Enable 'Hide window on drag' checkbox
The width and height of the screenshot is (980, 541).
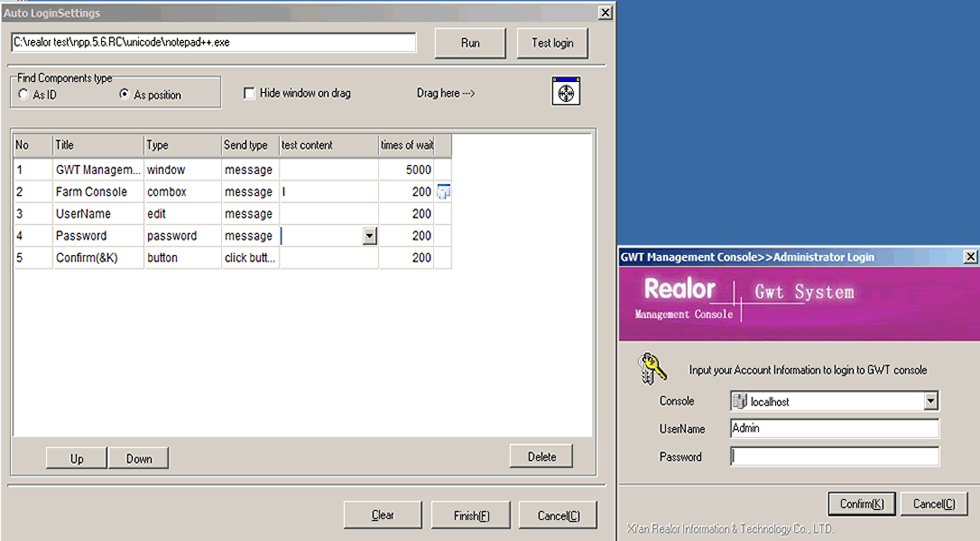pos(250,93)
